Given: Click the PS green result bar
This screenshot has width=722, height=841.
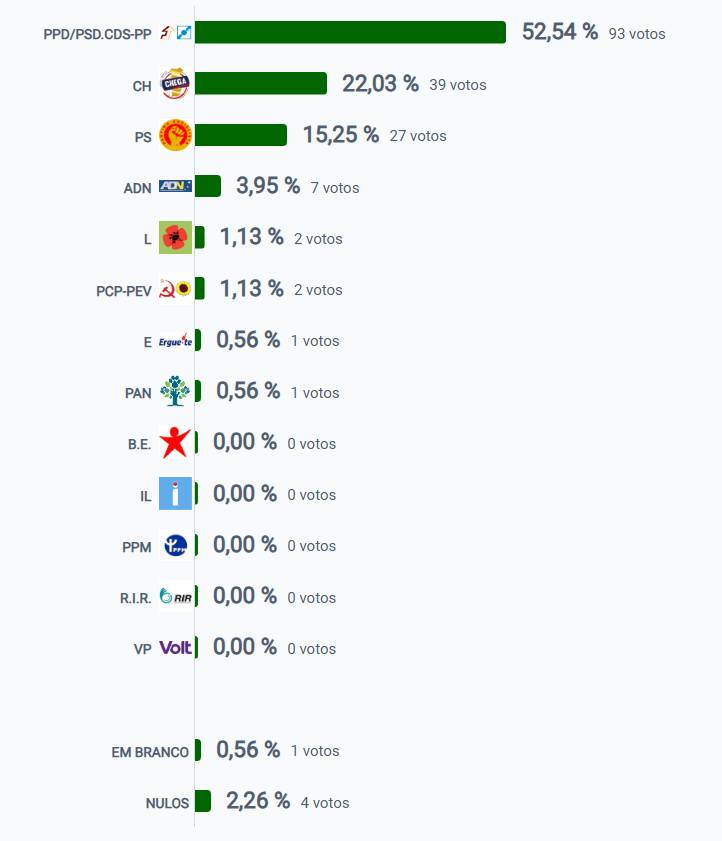Looking at the screenshot, I should [240, 135].
